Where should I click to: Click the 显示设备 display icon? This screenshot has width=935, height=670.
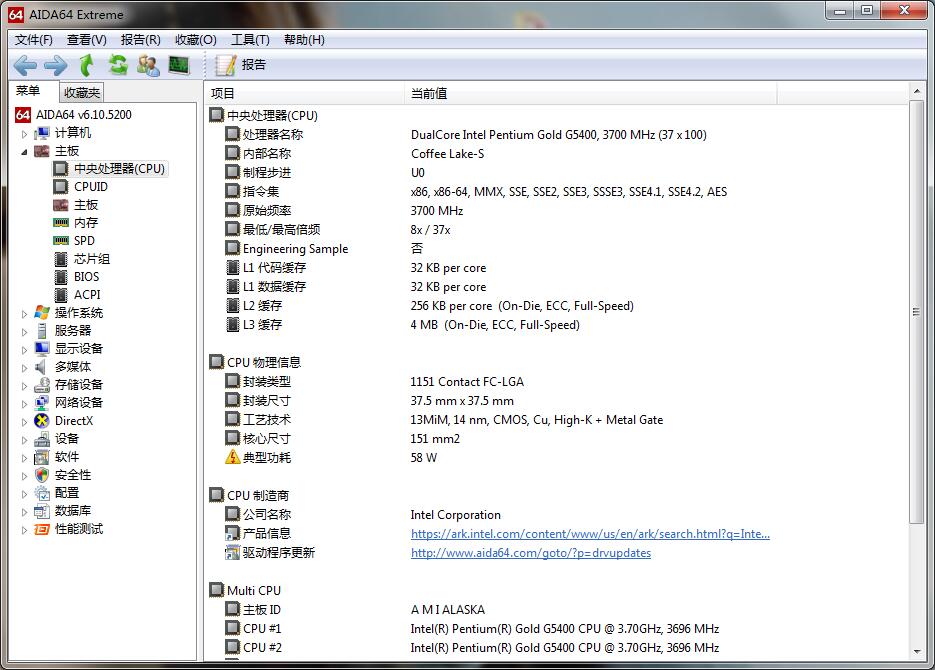[x=42, y=349]
